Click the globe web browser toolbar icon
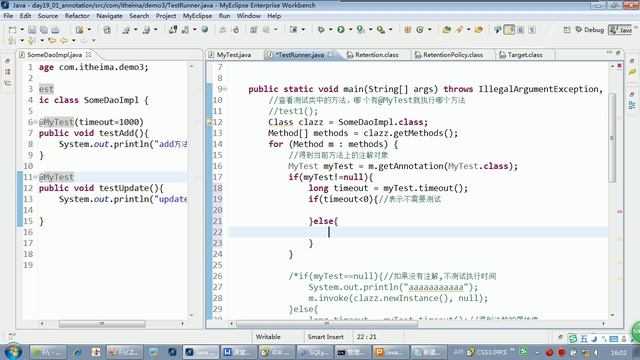 (205, 29)
